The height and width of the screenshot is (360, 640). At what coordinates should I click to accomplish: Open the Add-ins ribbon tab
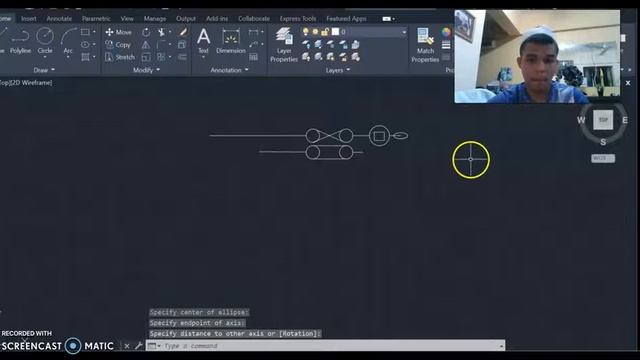coord(217,19)
